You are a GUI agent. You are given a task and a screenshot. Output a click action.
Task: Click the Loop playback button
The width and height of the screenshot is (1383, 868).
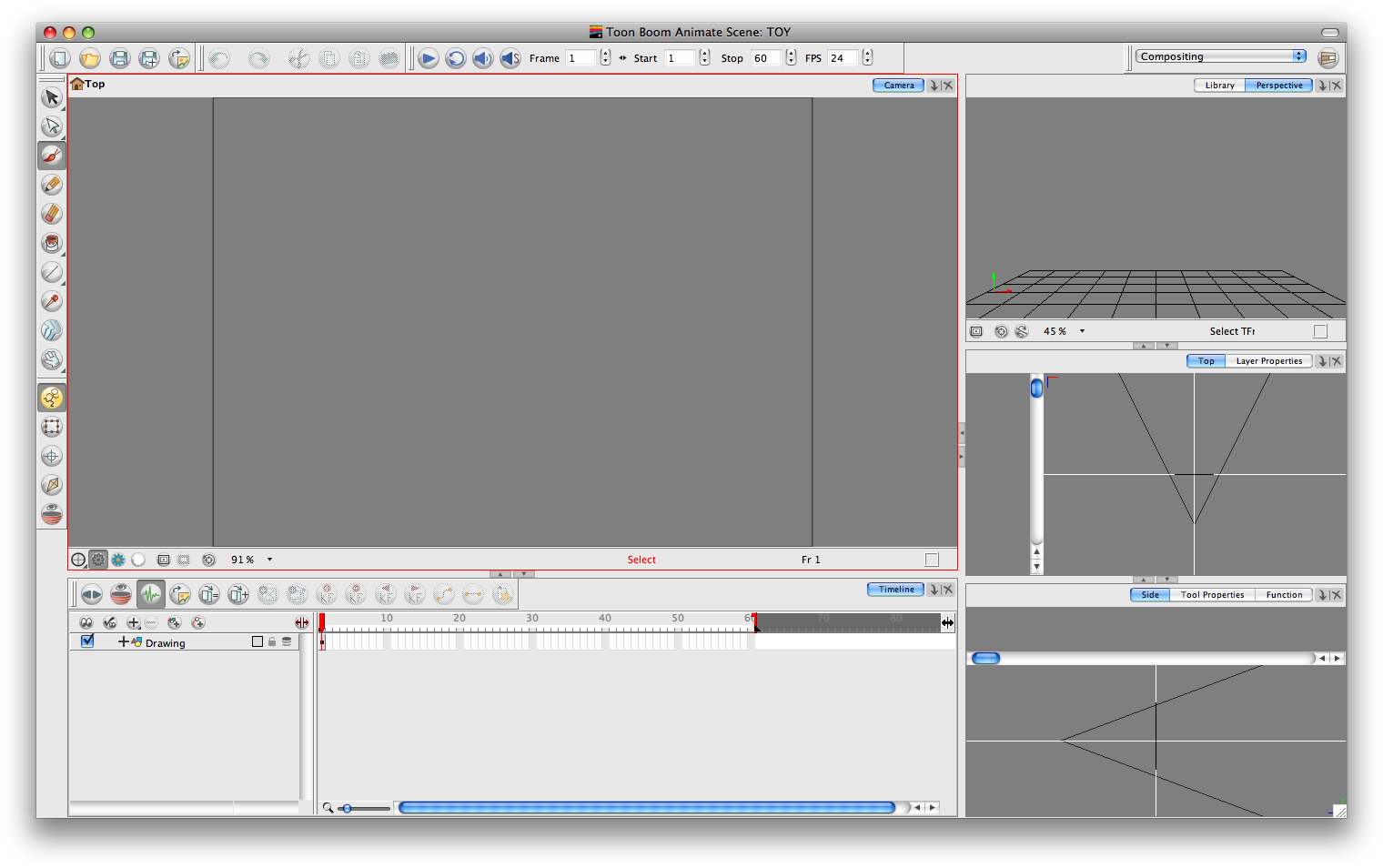coord(455,58)
